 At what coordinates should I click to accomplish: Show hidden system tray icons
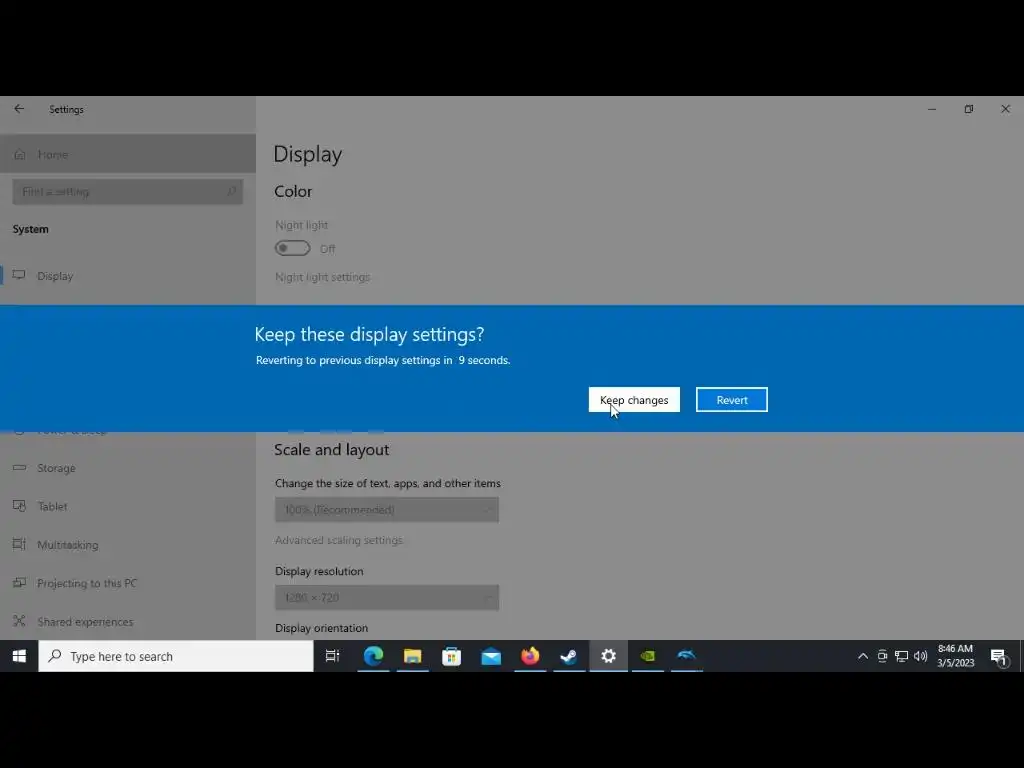point(863,656)
